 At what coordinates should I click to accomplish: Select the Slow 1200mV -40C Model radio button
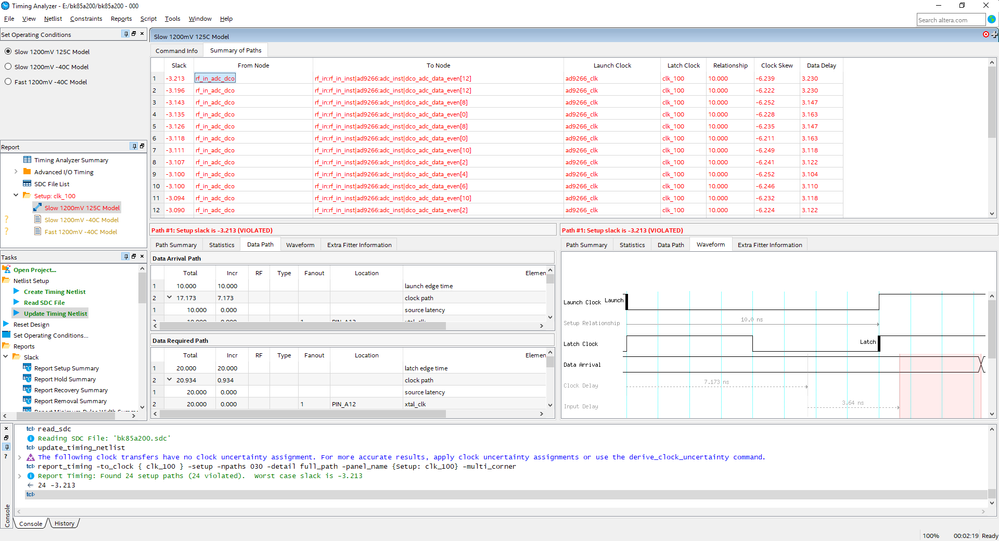coord(9,67)
